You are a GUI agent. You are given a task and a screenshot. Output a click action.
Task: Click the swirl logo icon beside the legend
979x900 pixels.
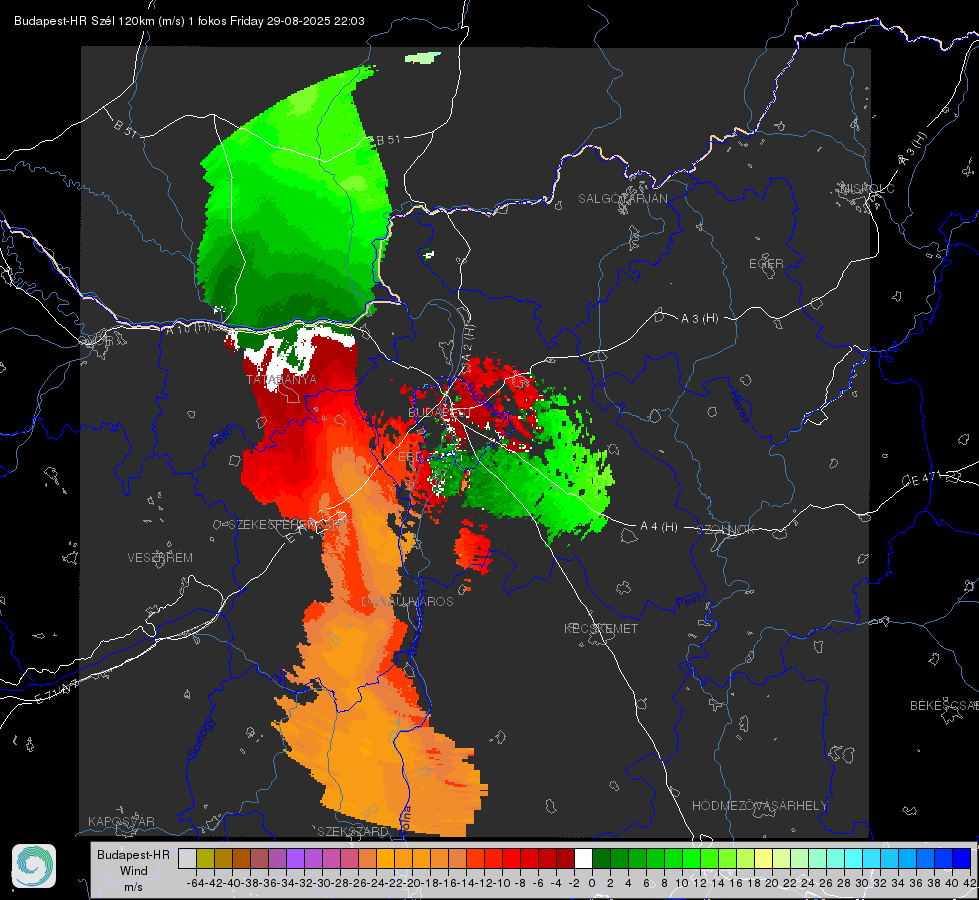coord(34,866)
